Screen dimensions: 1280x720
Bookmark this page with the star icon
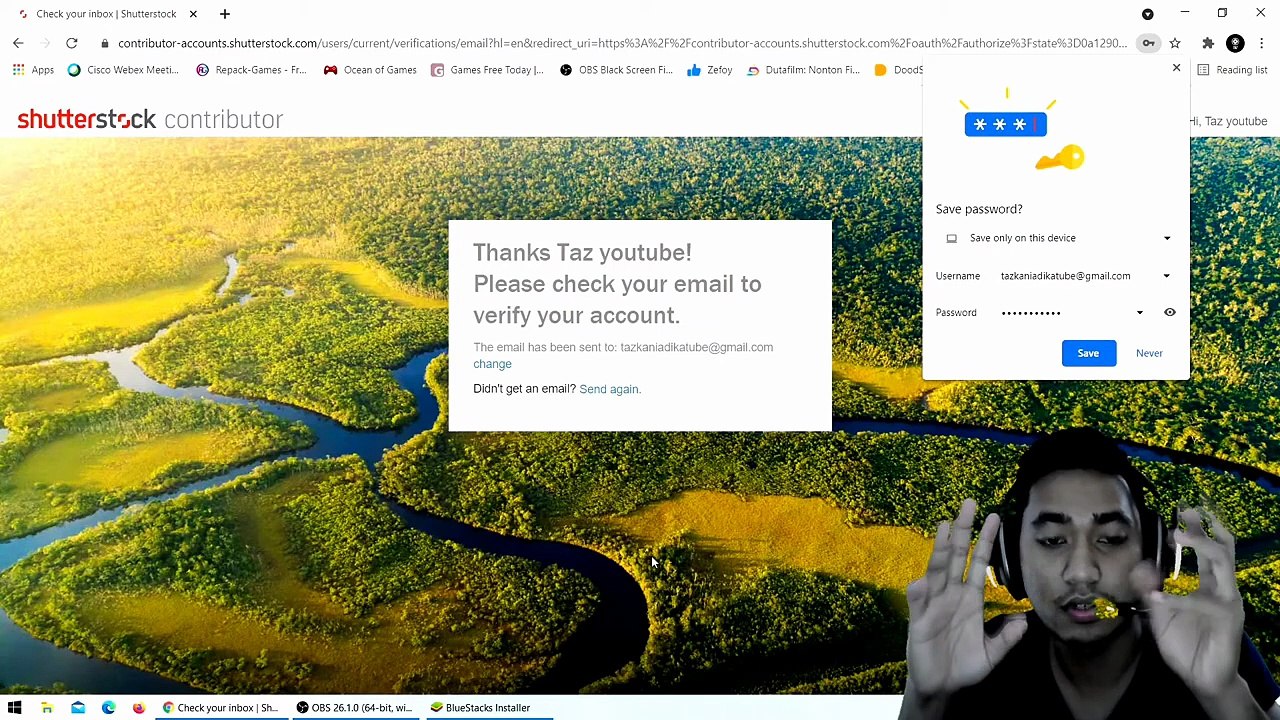tap(1175, 43)
